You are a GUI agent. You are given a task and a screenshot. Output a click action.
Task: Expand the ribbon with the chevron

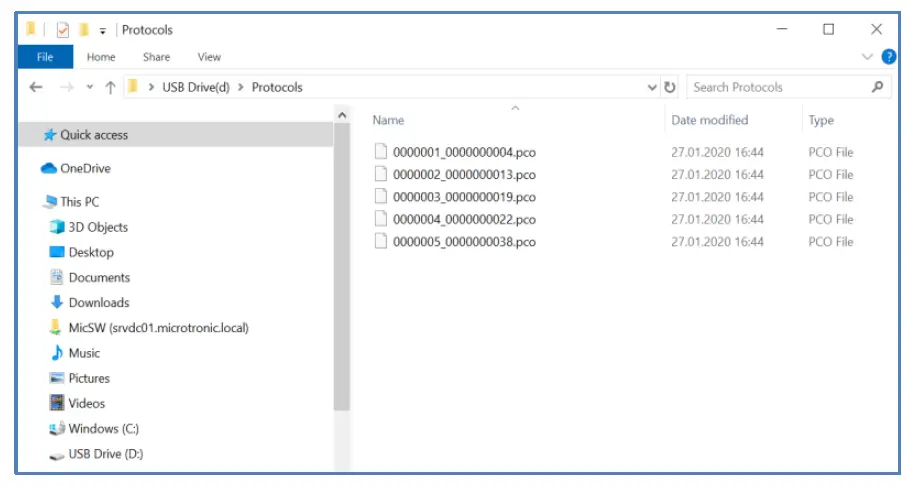point(867,57)
